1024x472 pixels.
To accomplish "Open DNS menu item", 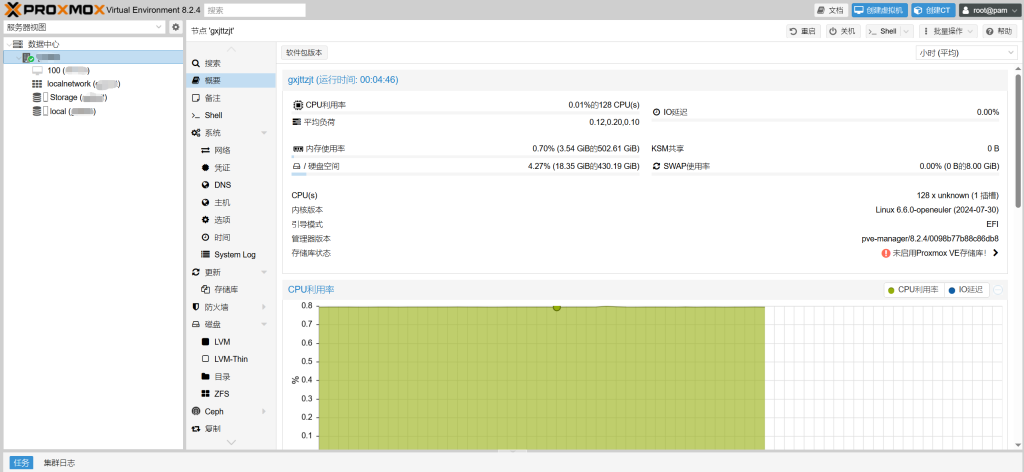I will tap(231, 185).
